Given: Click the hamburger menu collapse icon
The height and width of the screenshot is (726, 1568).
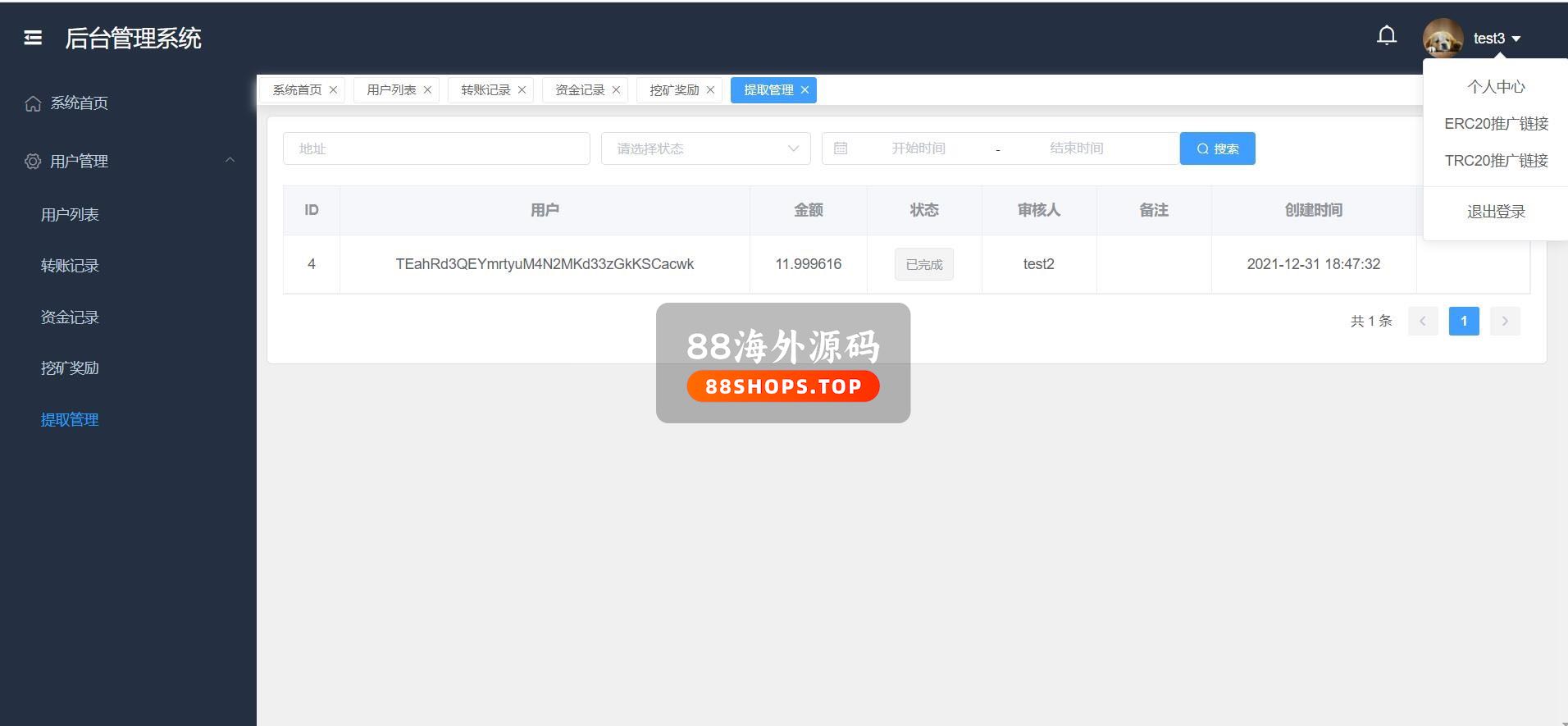Looking at the screenshot, I should 33,38.
